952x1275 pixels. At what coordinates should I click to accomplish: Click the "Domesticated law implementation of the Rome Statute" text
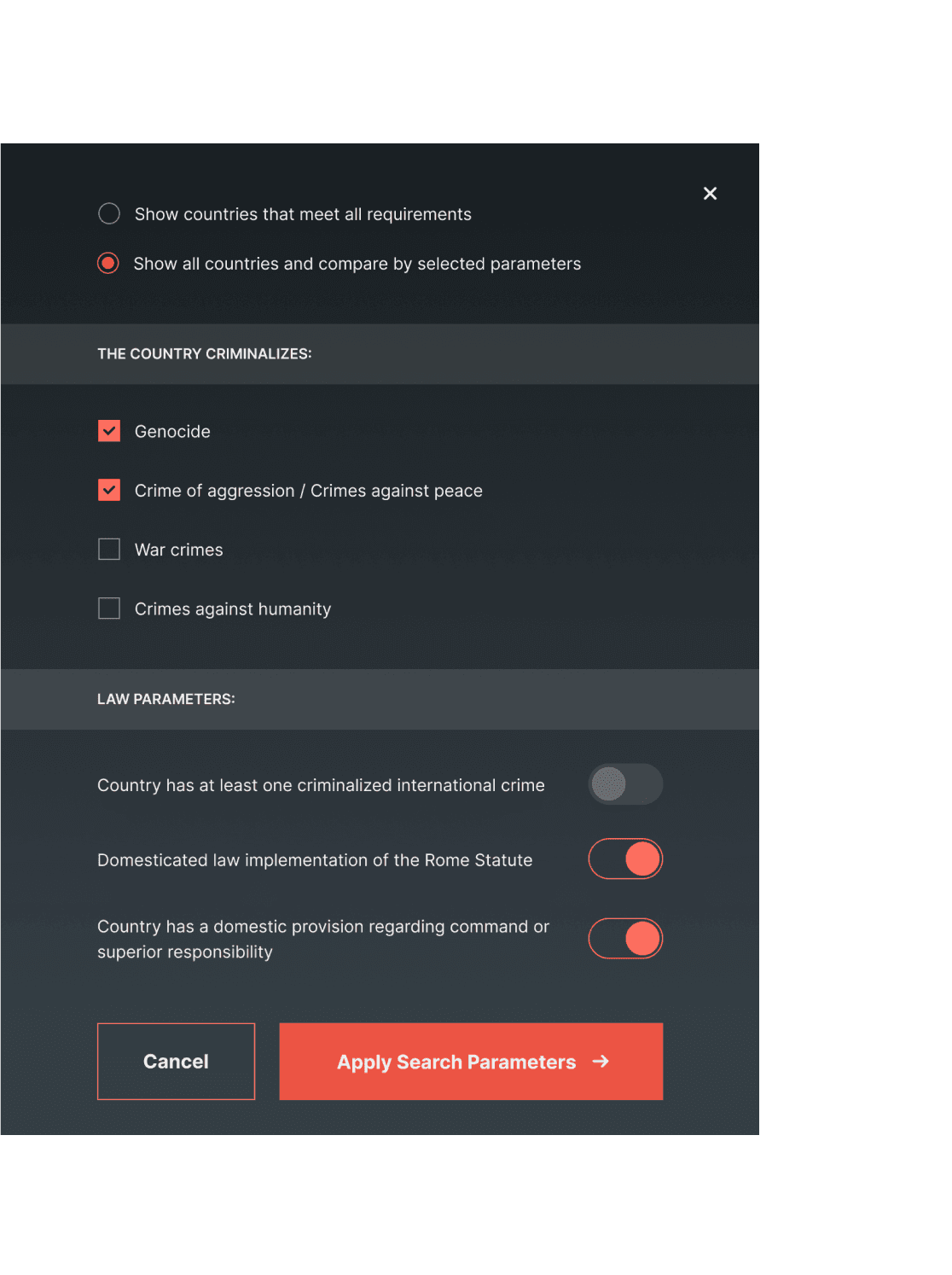(x=315, y=860)
